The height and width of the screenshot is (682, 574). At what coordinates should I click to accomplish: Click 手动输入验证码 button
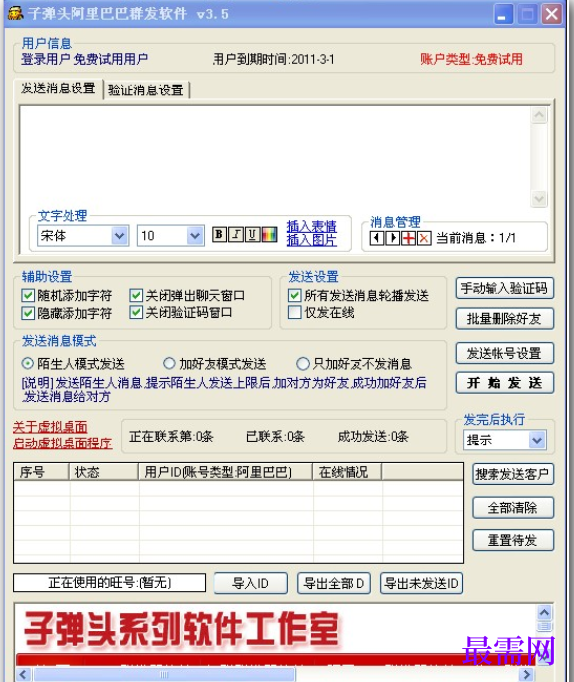coord(504,288)
